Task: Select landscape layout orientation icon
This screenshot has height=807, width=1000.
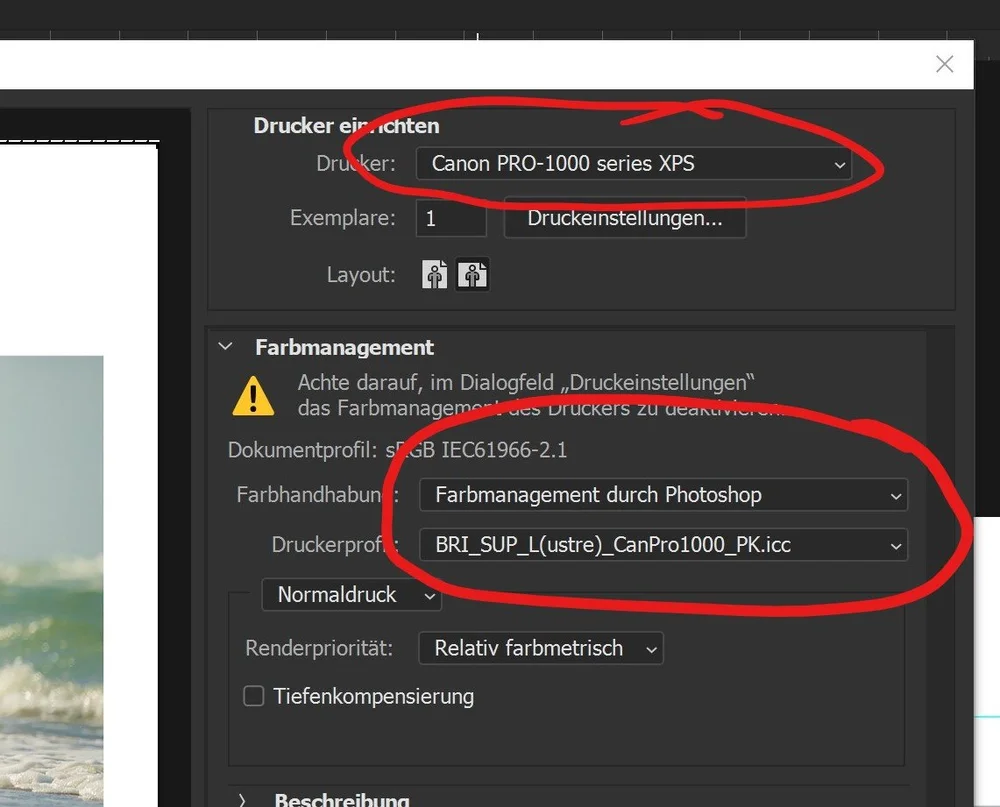Action: [472, 275]
